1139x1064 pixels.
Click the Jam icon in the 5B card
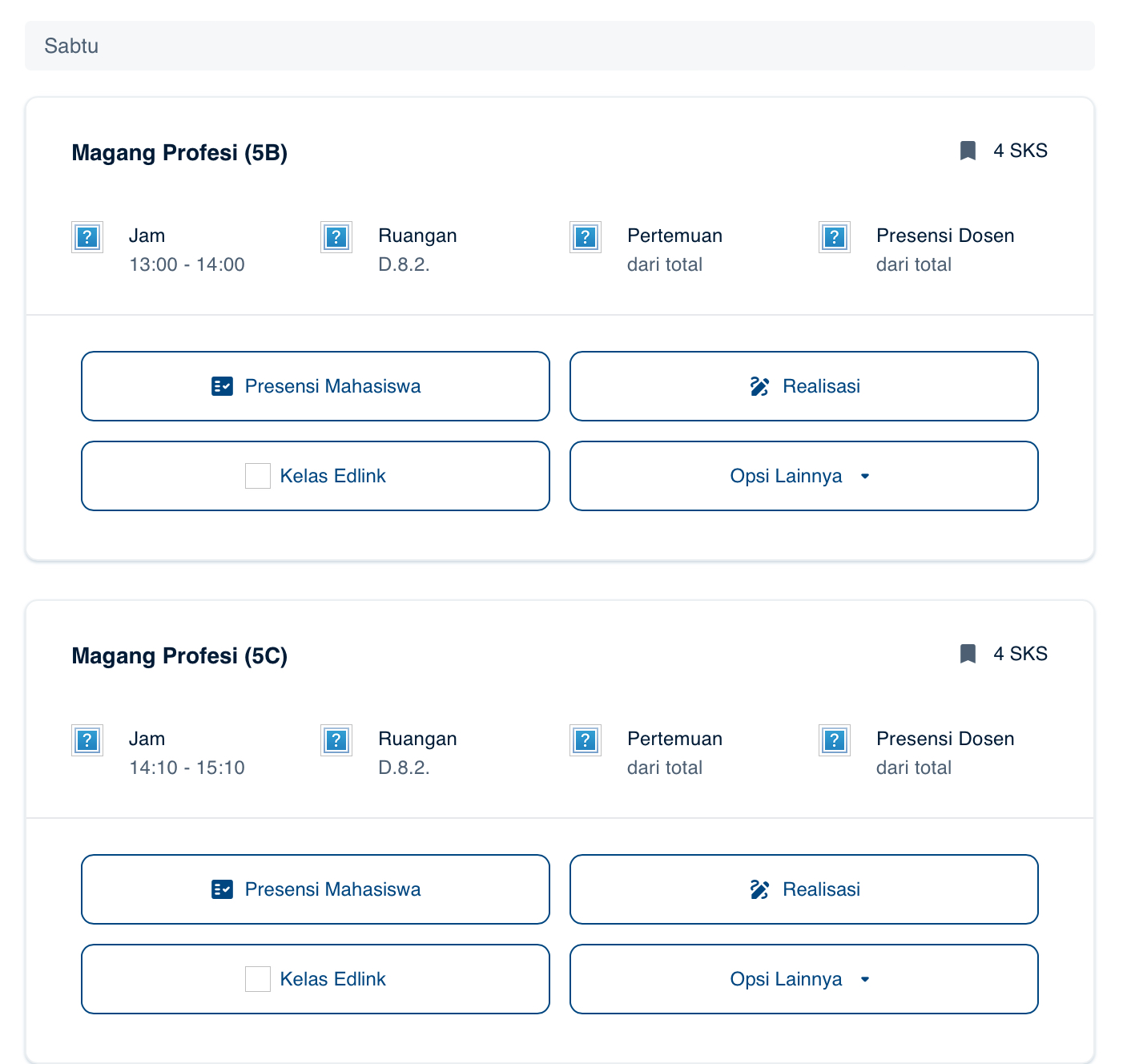87,237
